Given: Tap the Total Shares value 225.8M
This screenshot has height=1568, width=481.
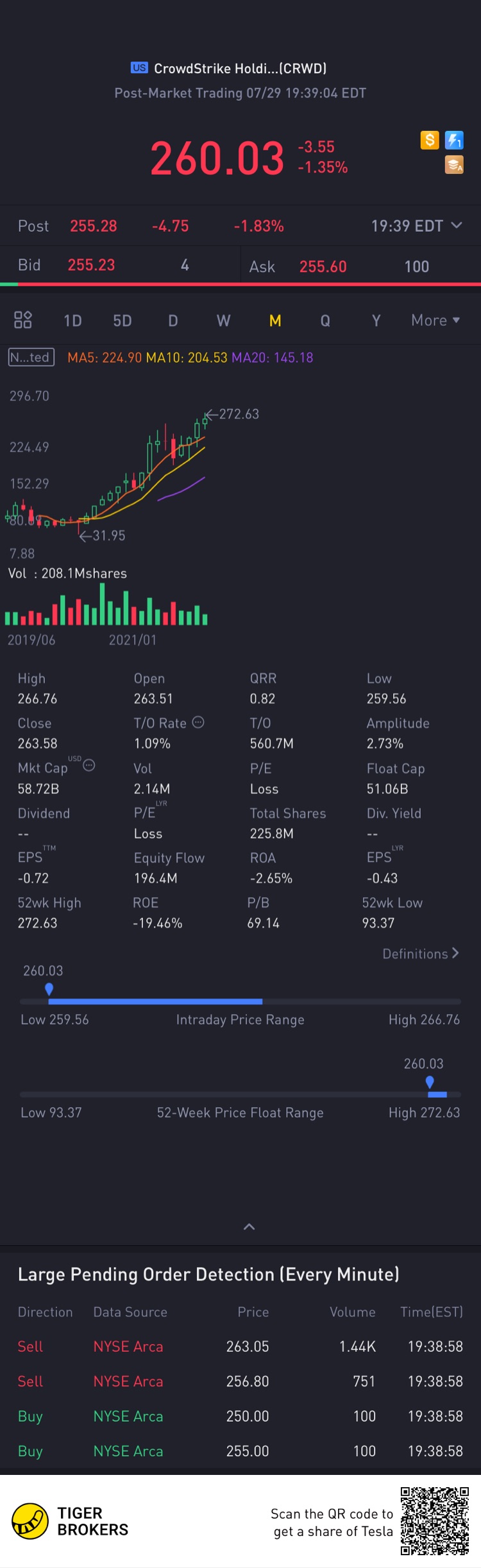Looking at the screenshot, I should [x=272, y=833].
